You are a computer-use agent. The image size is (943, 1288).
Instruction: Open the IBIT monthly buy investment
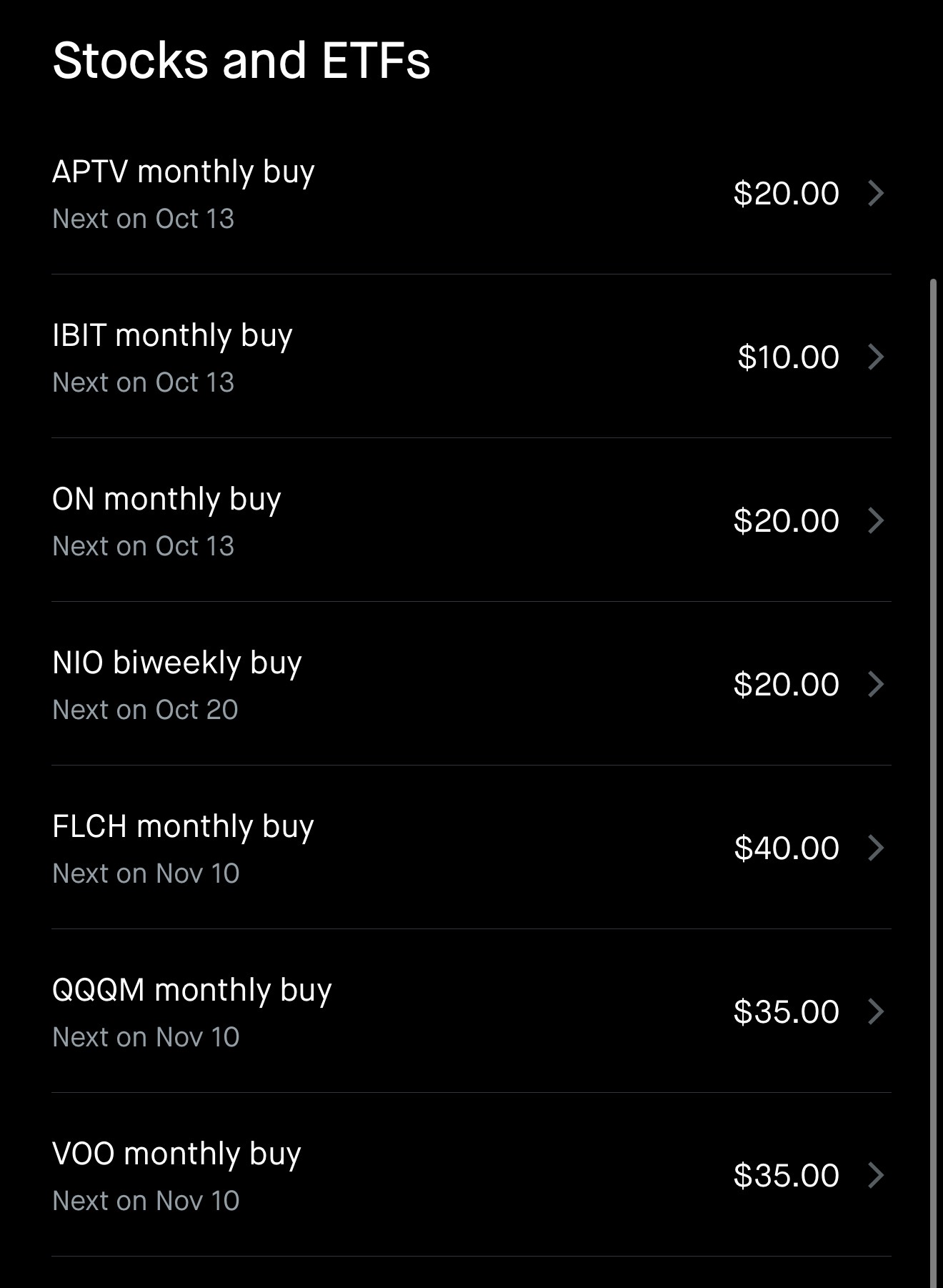(172, 336)
